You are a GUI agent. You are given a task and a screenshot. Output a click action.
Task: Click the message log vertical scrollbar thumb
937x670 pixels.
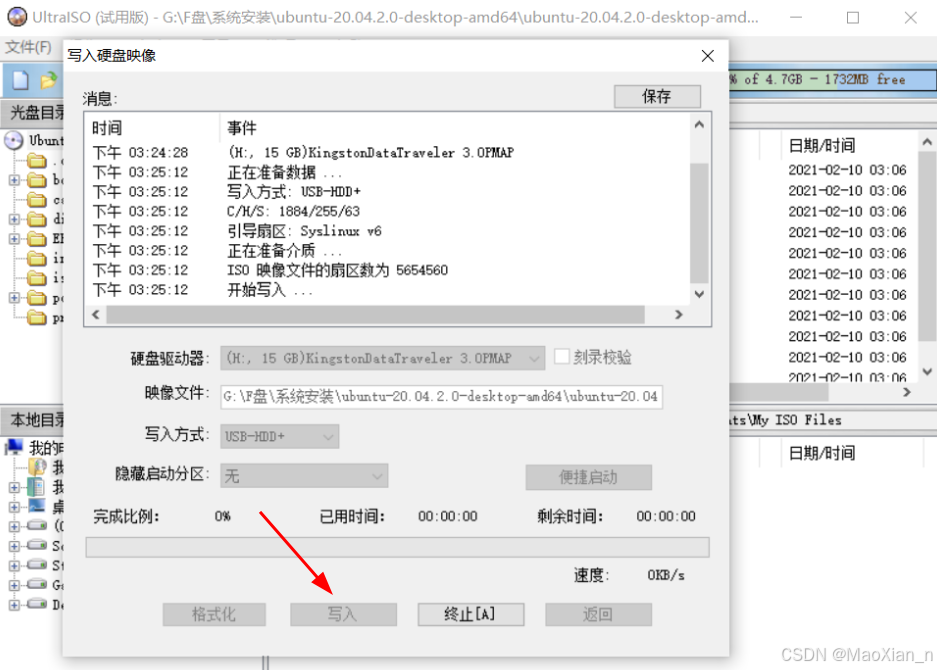[699, 222]
